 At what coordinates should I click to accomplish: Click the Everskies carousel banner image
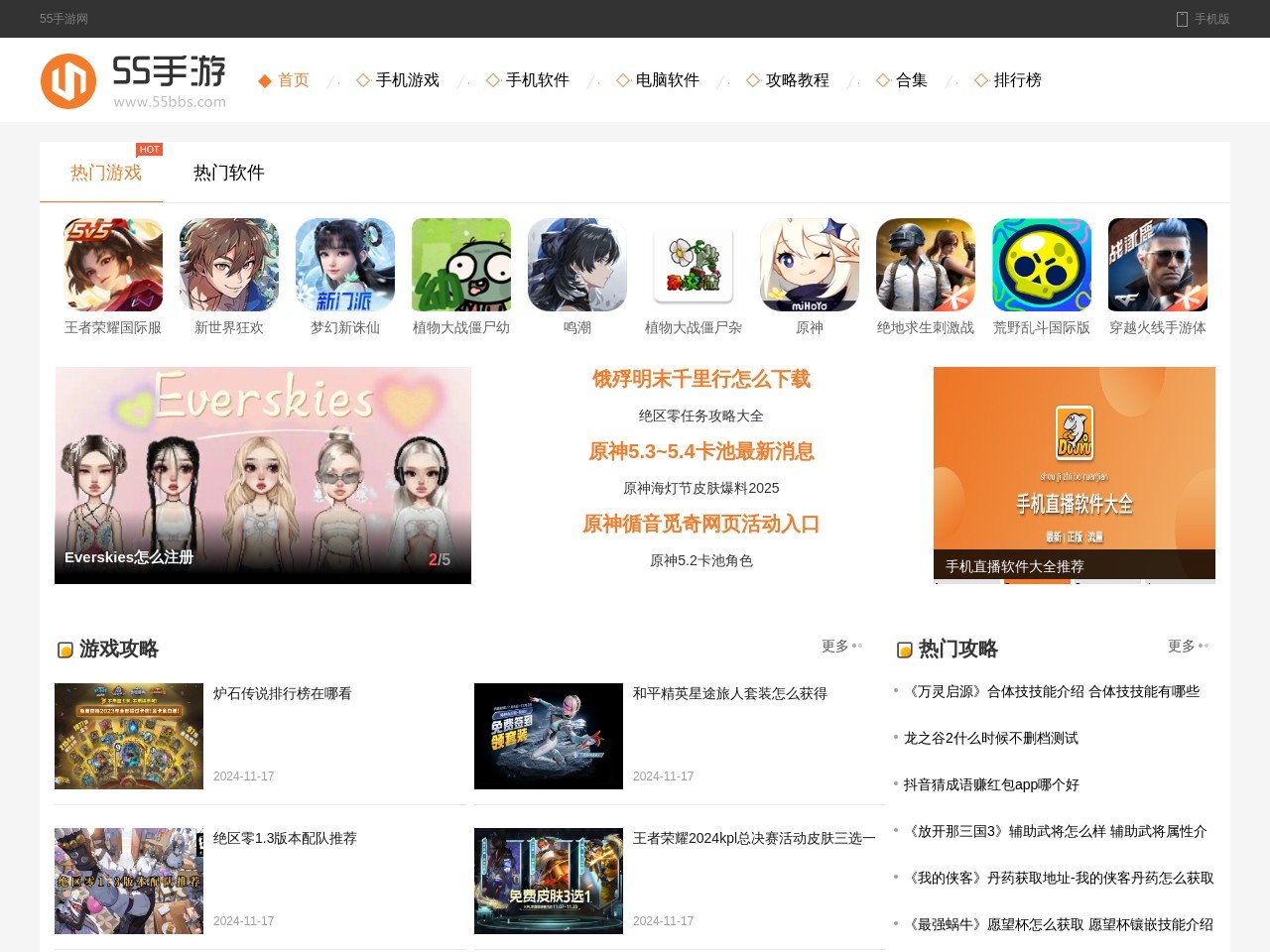point(263,475)
